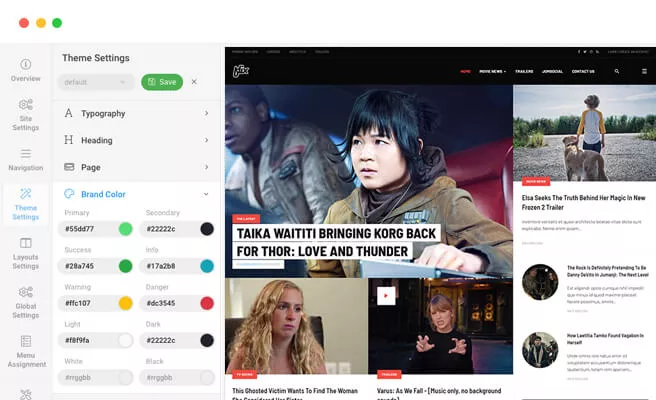Click the yellow macOS minimize dot
The height and width of the screenshot is (400, 656).
(x=41, y=23)
